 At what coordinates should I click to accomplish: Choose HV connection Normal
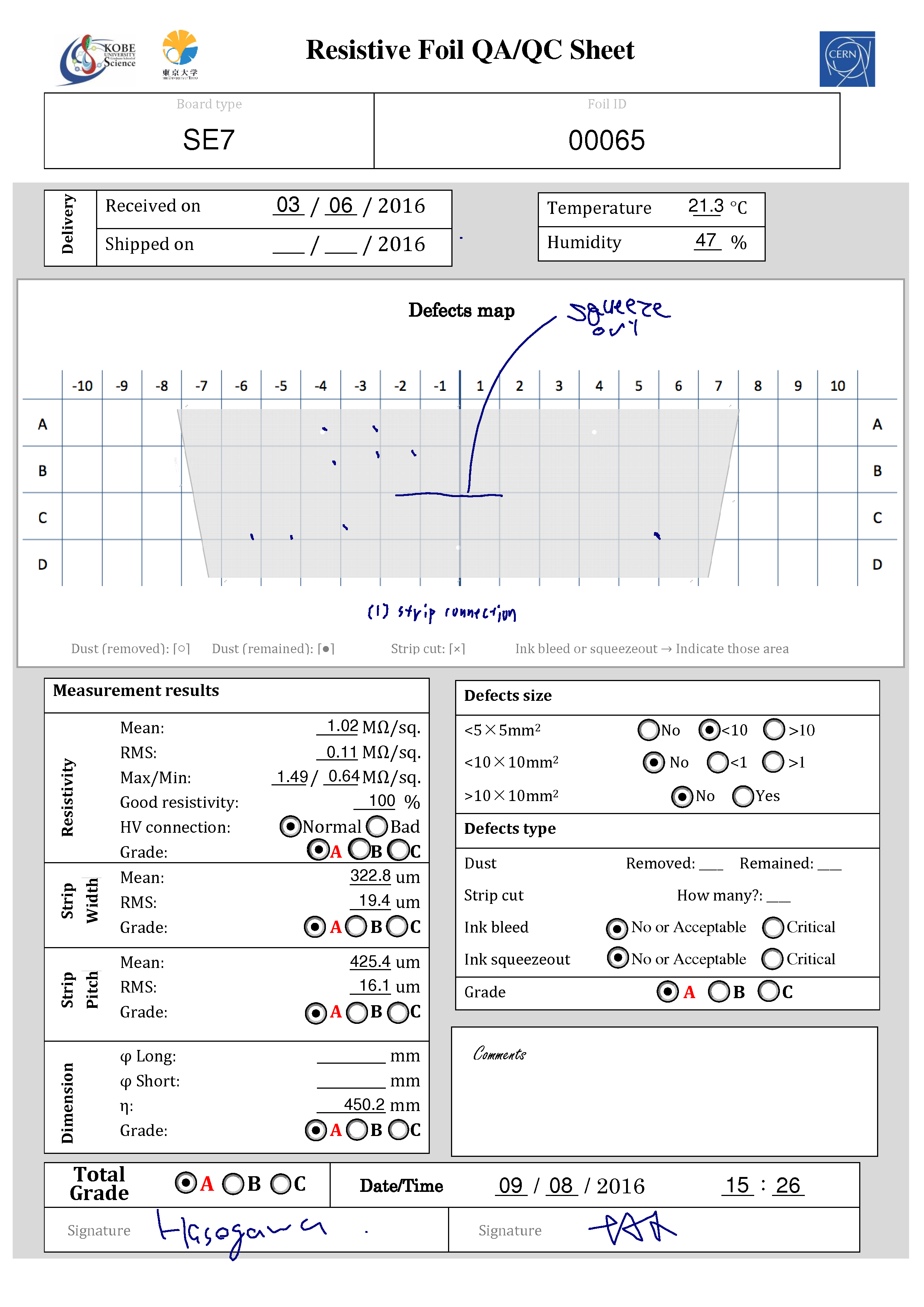[x=290, y=826]
